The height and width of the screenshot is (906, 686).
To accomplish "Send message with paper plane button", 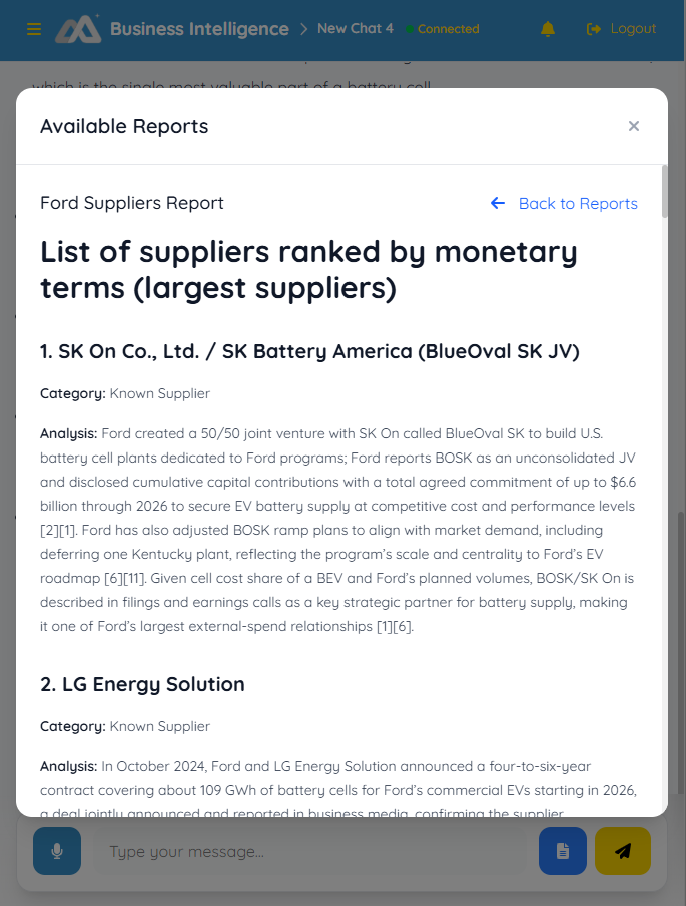I will point(623,851).
